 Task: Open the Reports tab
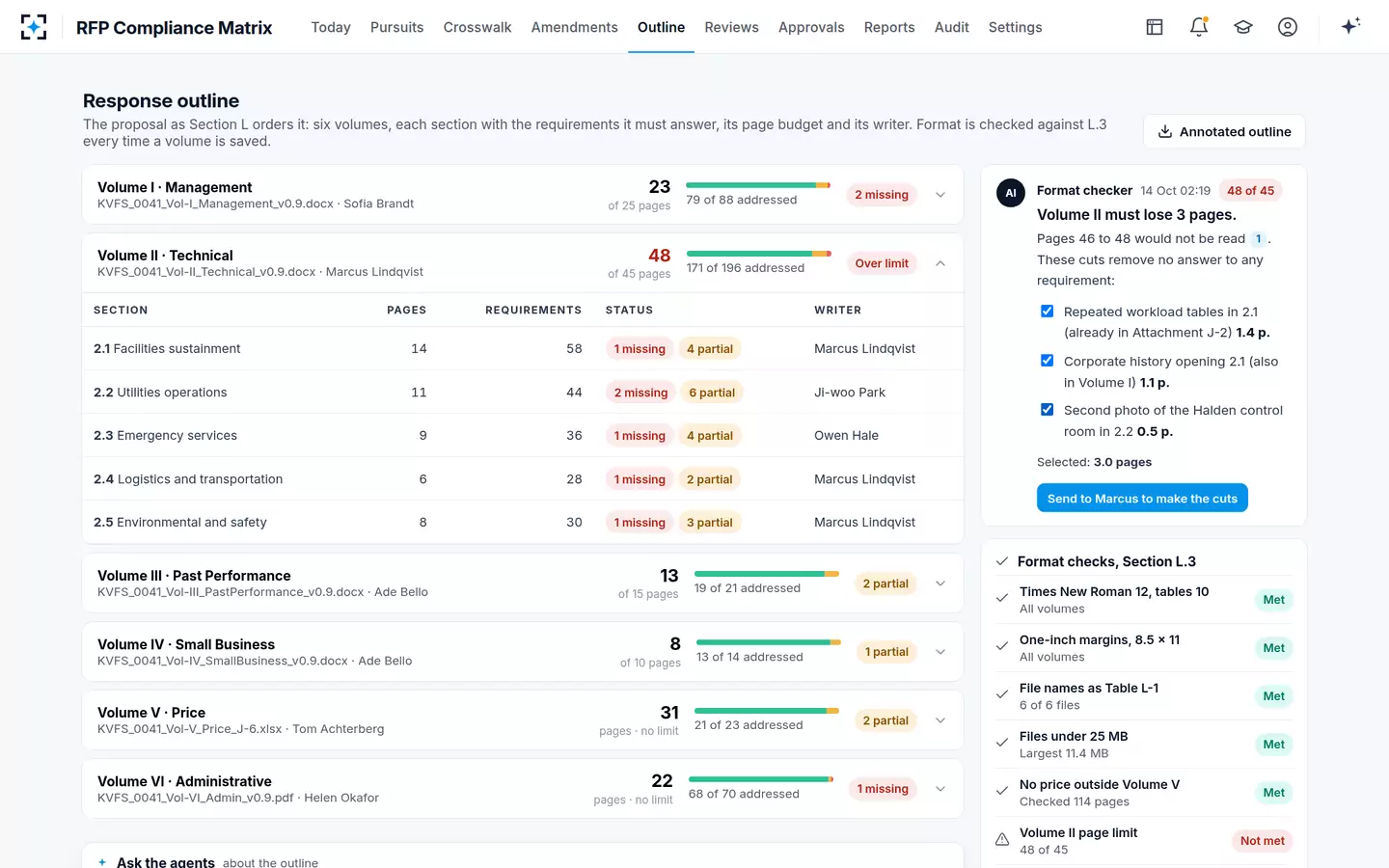pos(889,27)
